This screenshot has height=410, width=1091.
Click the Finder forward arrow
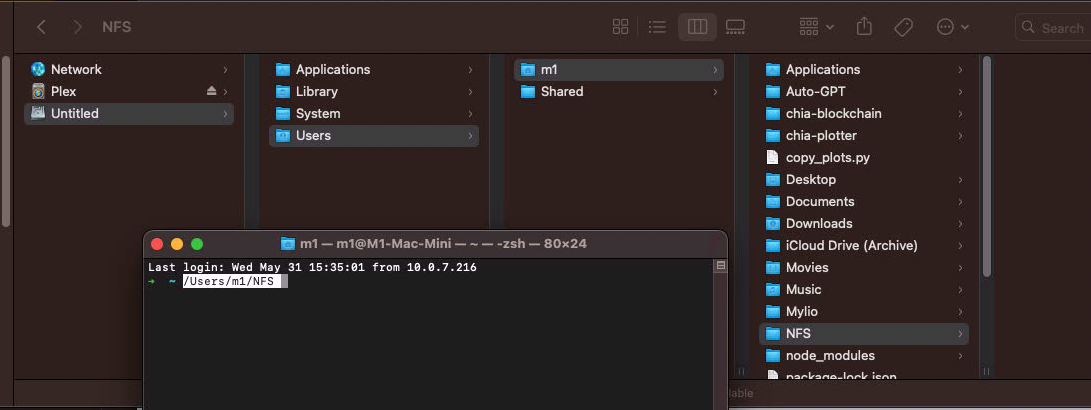(x=77, y=27)
